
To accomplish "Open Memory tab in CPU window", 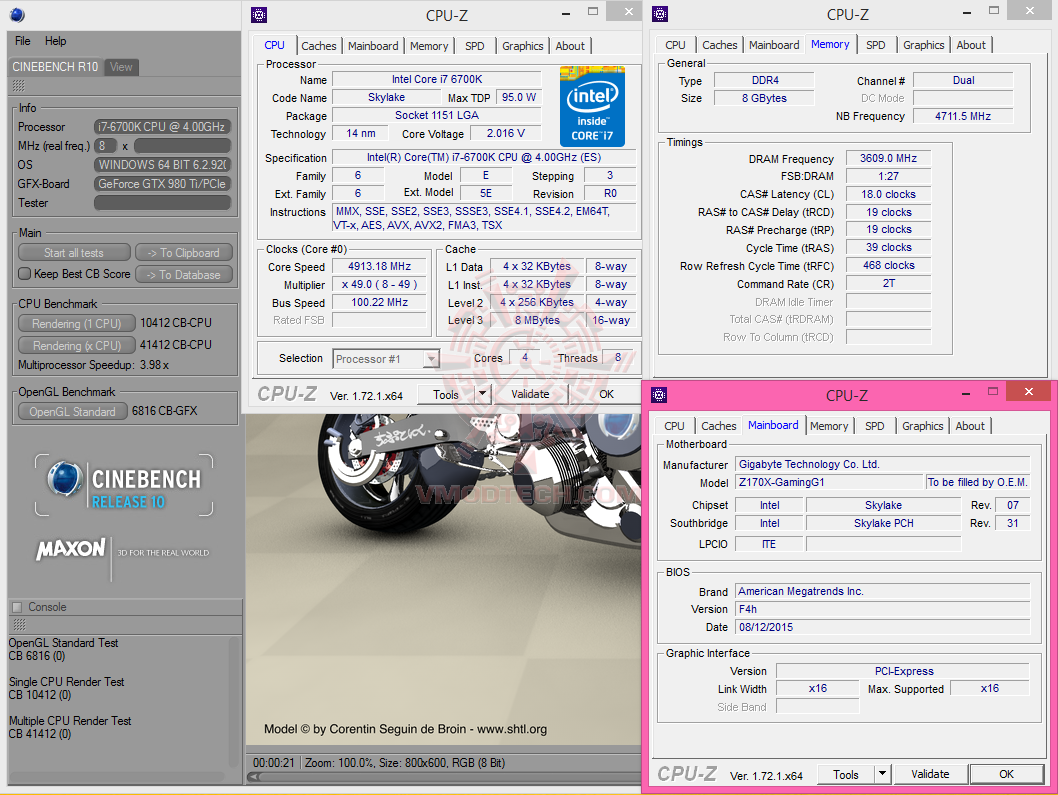I will pyautogui.click(x=428, y=46).
